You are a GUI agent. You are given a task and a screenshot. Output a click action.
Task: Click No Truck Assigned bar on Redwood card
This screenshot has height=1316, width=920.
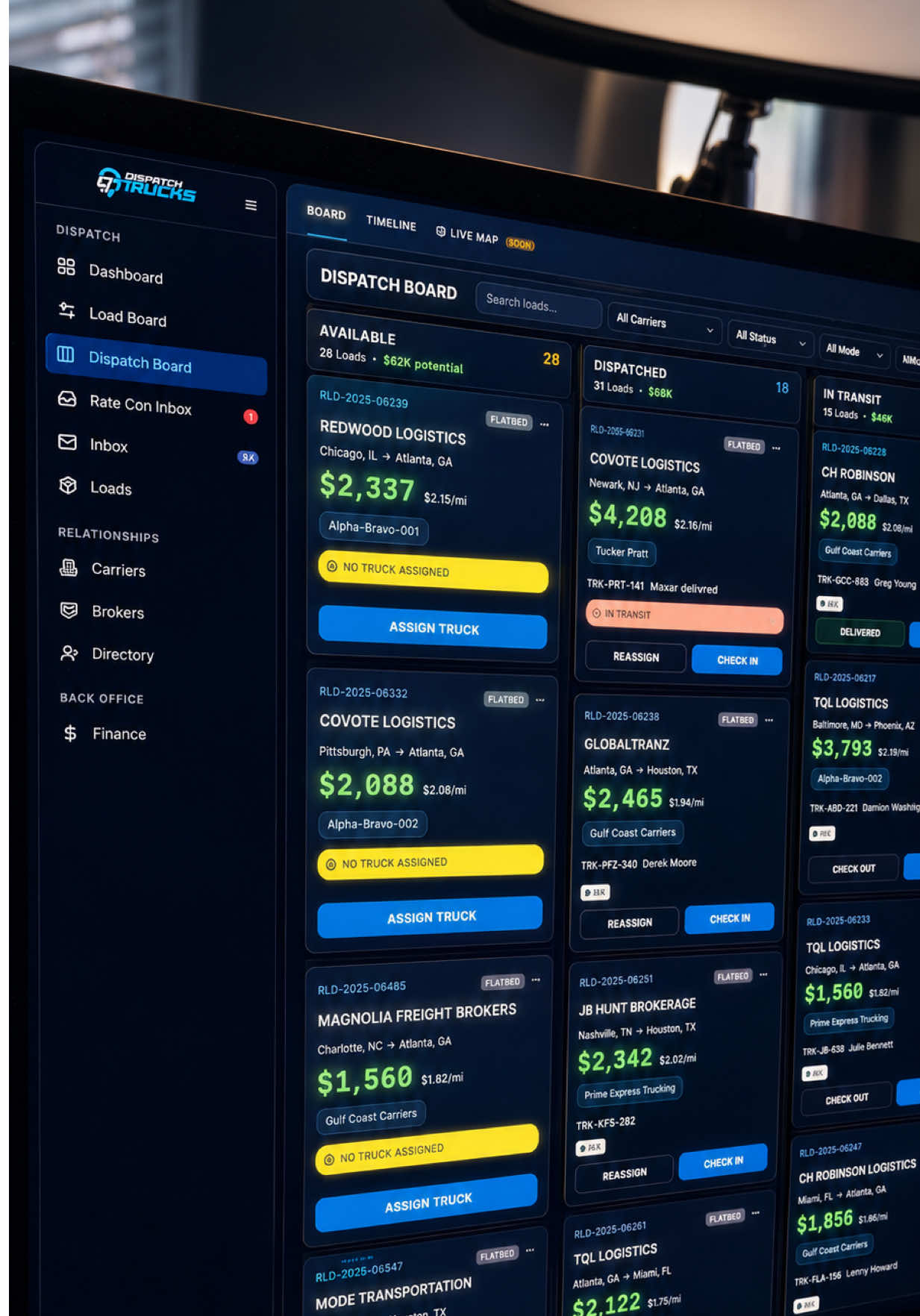pos(434,571)
